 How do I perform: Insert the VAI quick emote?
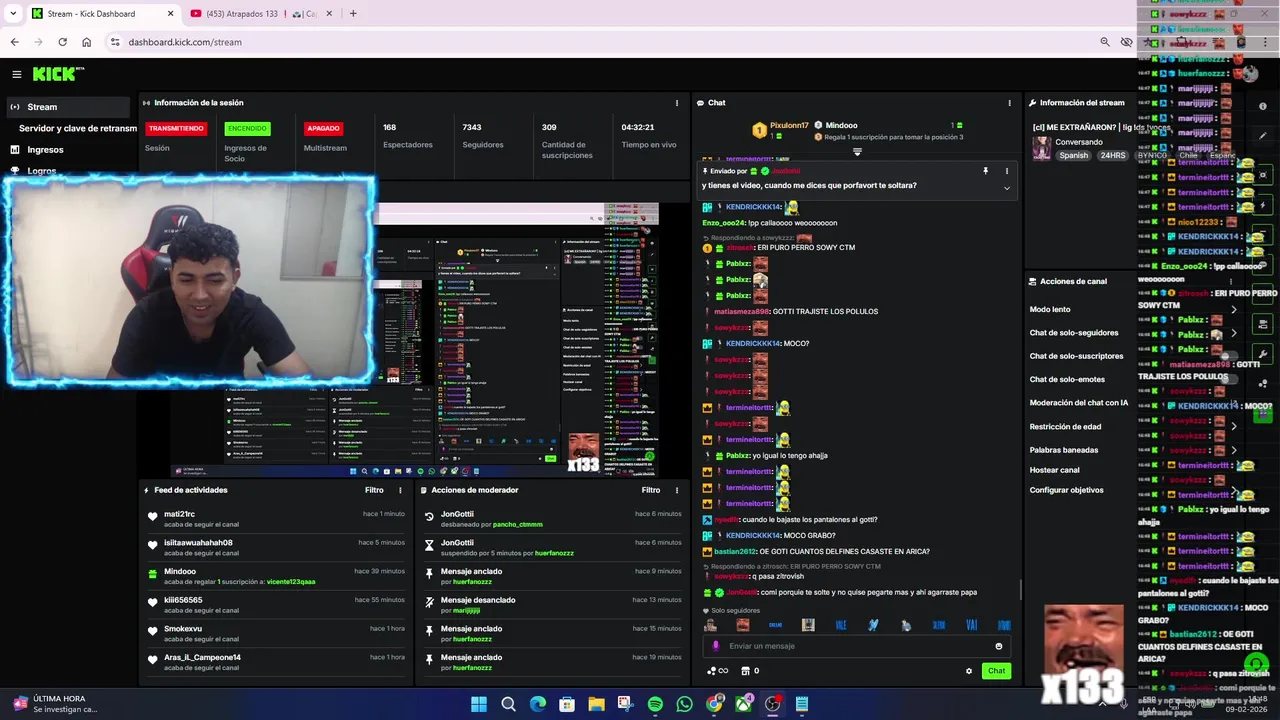tap(971, 625)
